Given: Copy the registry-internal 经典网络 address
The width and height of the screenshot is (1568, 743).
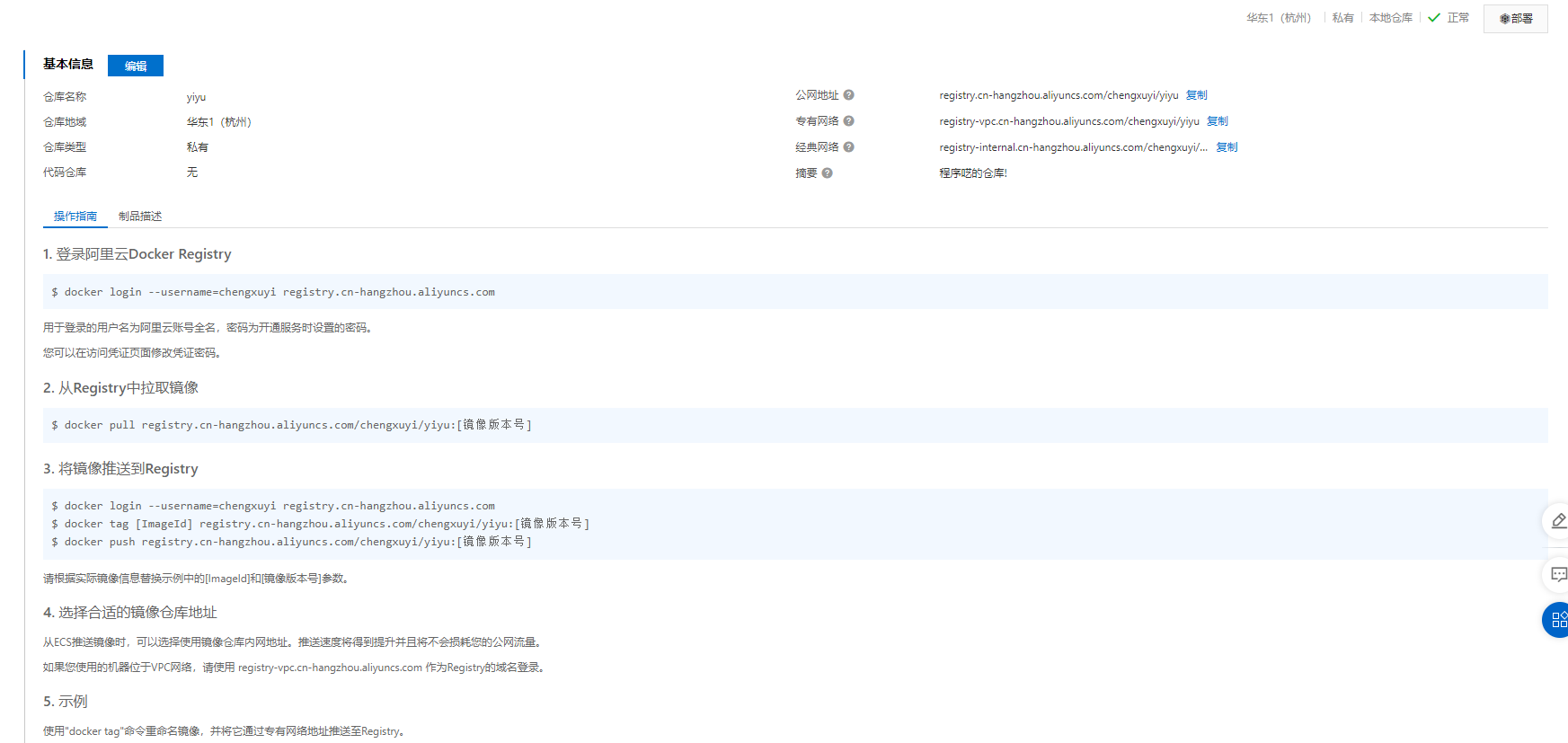Looking at the screenshot, I should point(1227,147).
